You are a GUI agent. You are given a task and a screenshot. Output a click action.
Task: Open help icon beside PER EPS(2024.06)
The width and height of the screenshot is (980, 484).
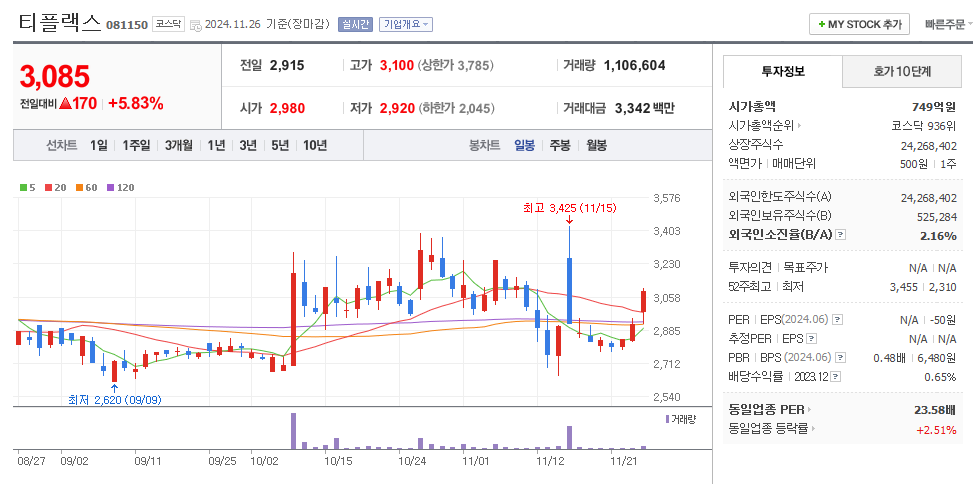(838, 320)
